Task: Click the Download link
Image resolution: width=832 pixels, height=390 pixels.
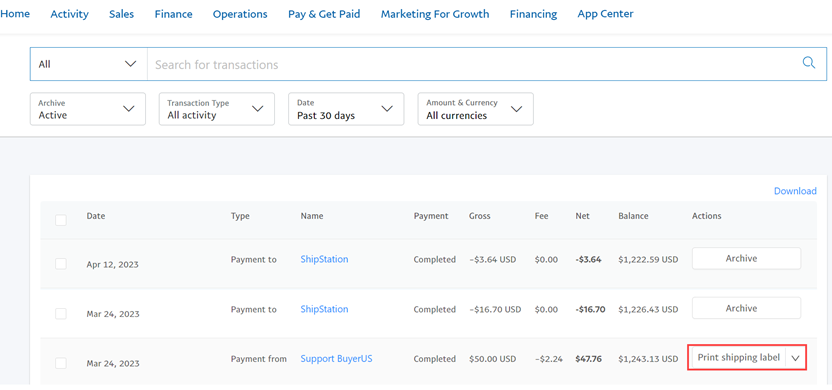Action: click(x=795, y=191)
